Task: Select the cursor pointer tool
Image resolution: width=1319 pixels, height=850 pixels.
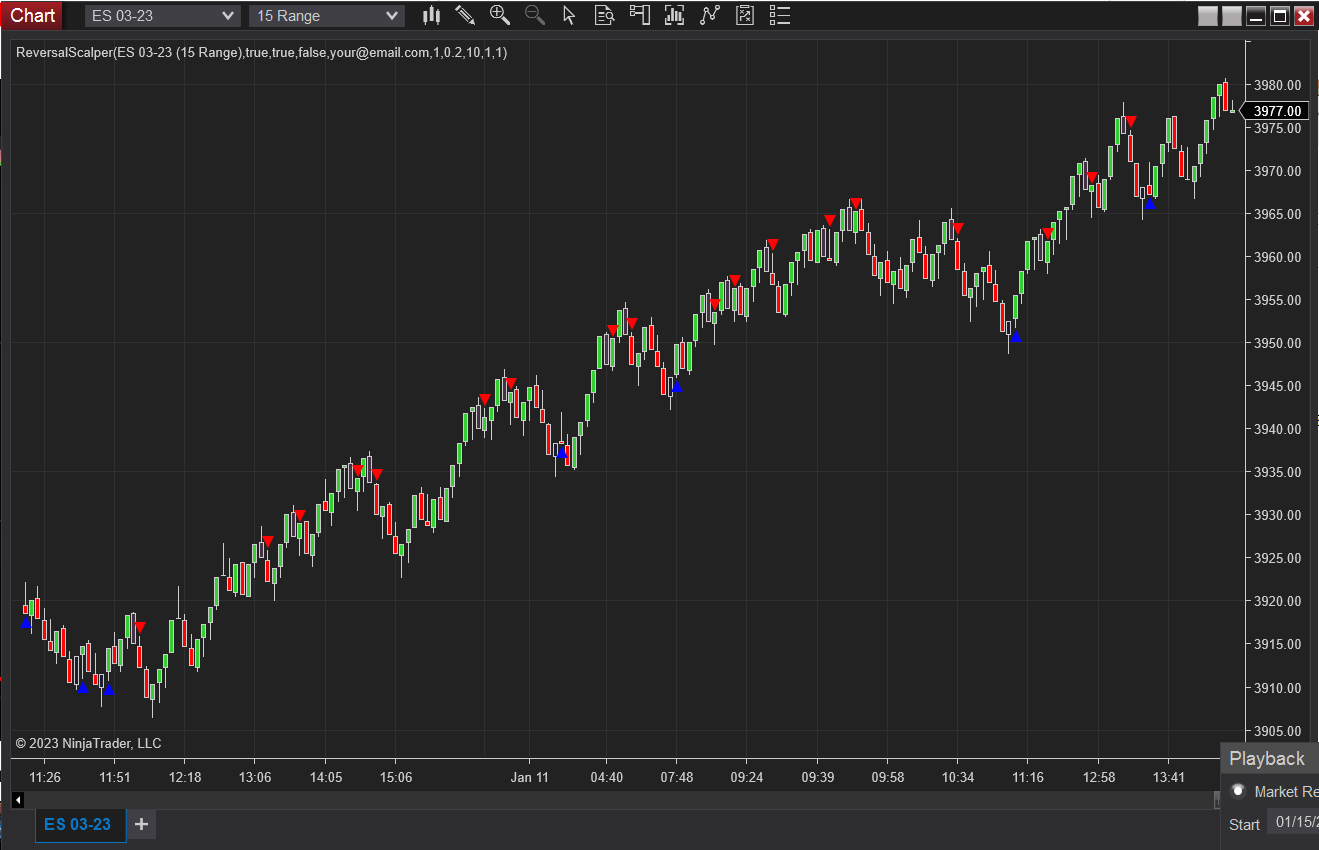Action: click(569, 15)
